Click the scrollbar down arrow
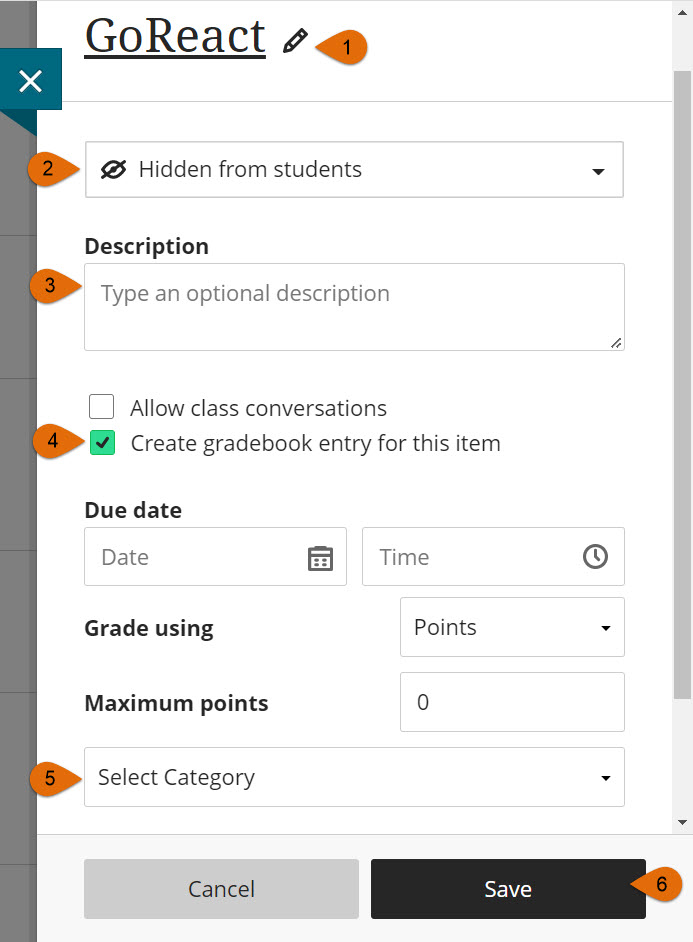 pos(682,822)
